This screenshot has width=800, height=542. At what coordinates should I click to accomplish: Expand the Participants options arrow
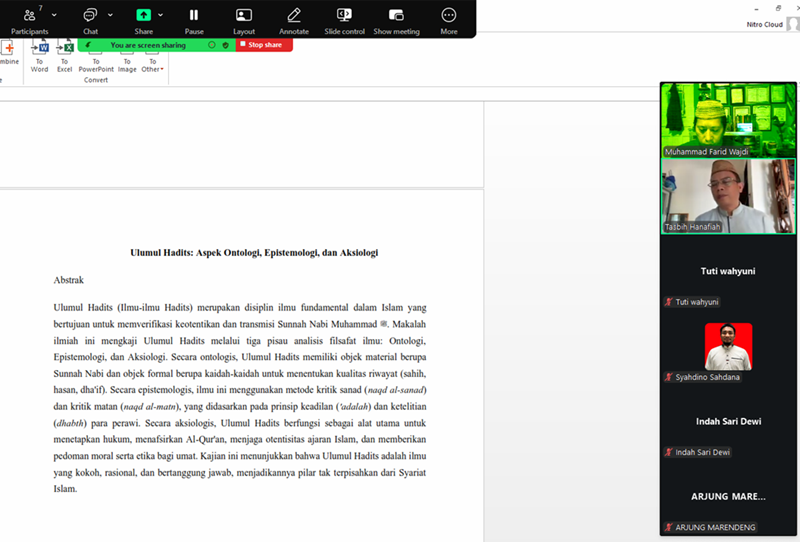click(54, 15)
